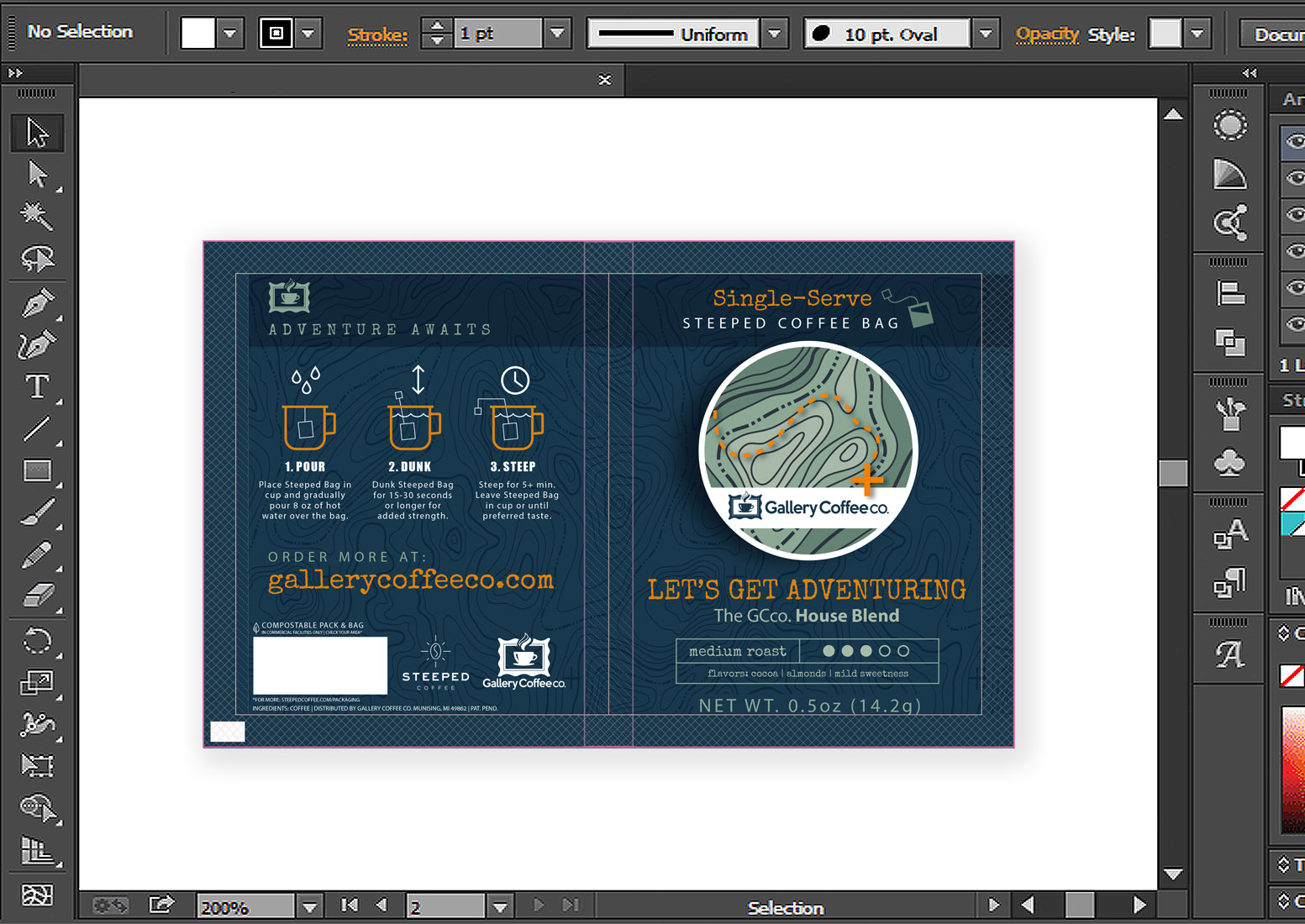Select the Mesh tool

pyautogui.click(x=37, y=894)
